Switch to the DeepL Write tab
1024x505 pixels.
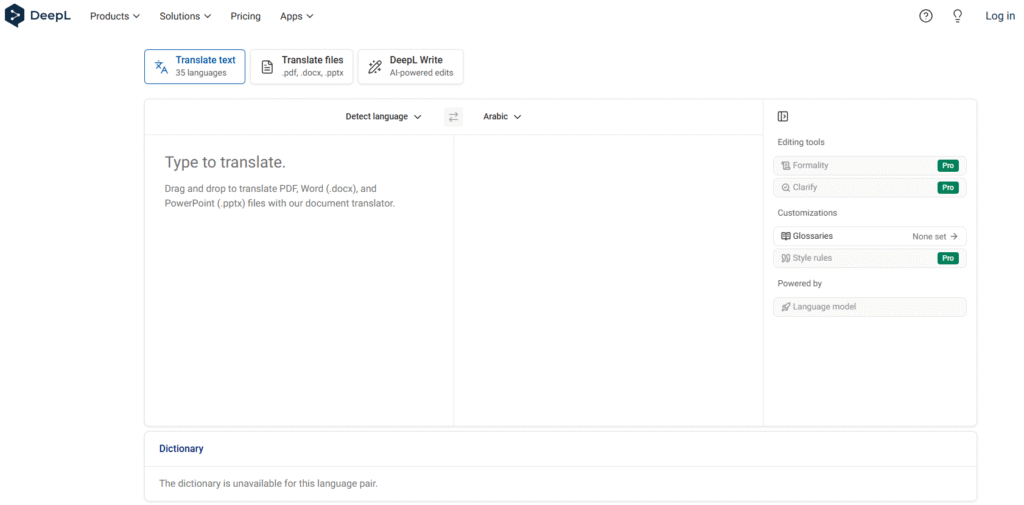pos(410,67)
